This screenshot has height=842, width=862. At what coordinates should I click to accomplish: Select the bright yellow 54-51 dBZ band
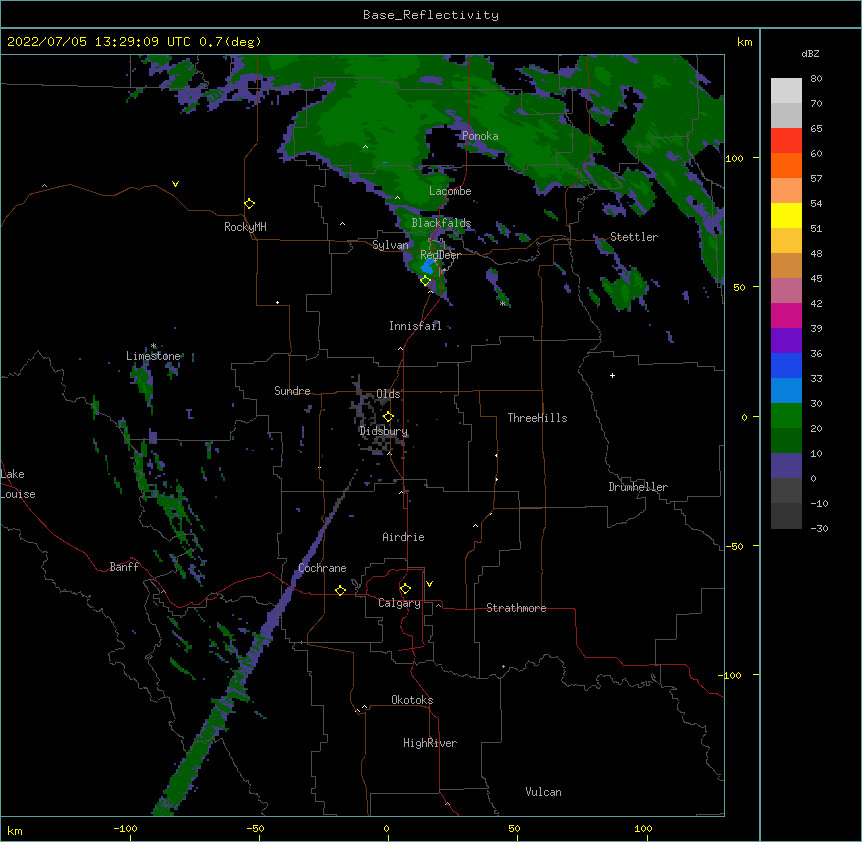786,215
